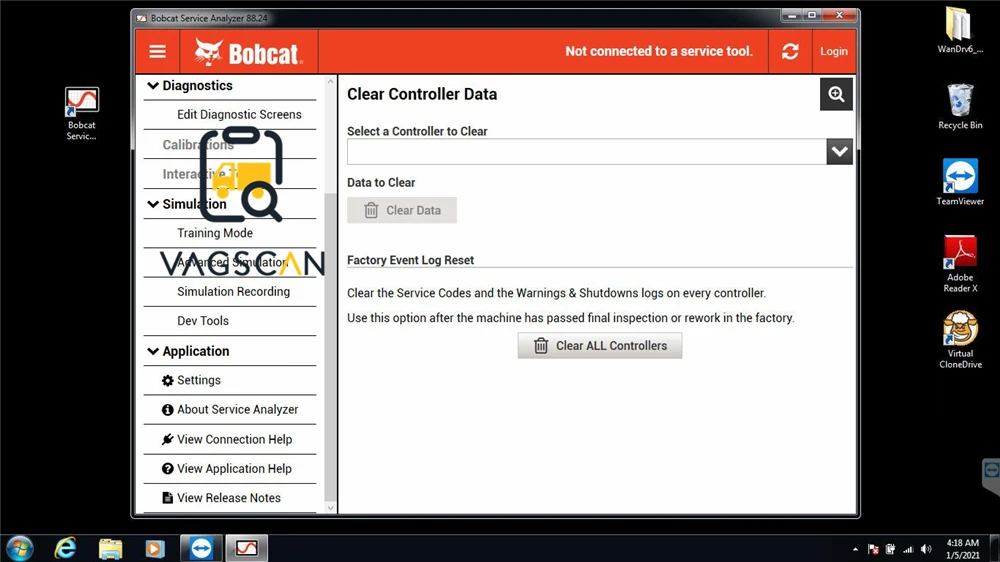1000x562 pixels.
Task: Click sidebar scrollbar up arrow
Action: pyautogui.click(x=330, y=82)
